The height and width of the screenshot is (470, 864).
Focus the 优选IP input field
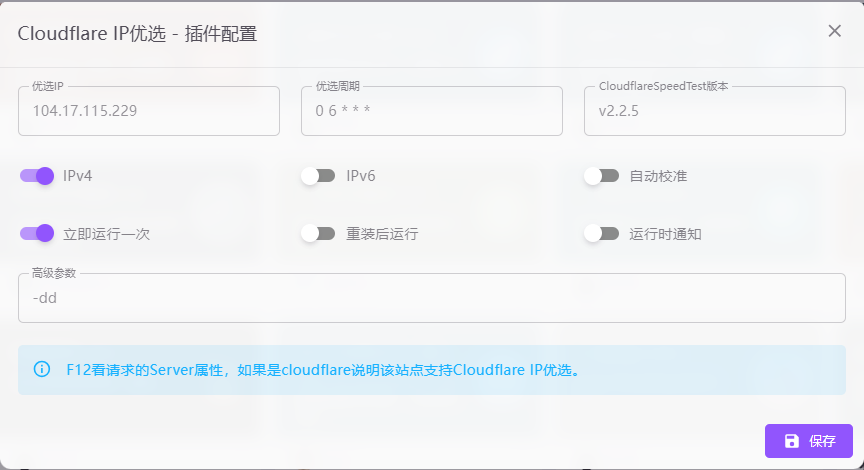tap(148, 111)
